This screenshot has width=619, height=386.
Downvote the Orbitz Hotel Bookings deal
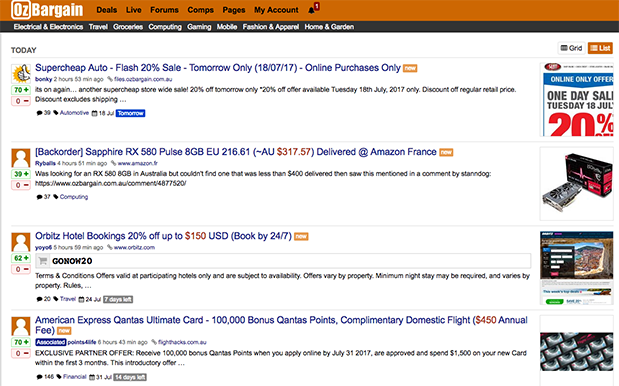21,269
